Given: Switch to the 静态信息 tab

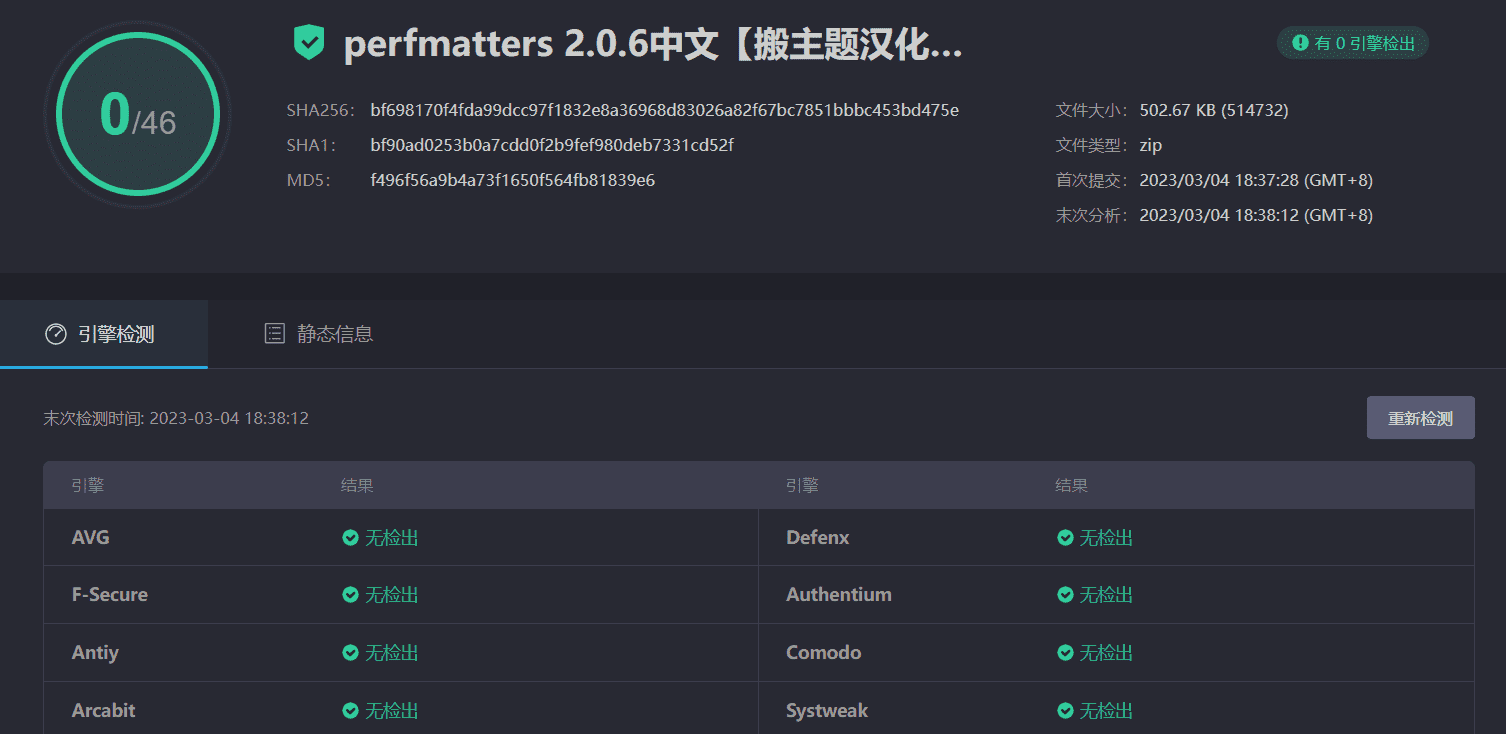Looking at the screenshot, I should coord(318,334).
